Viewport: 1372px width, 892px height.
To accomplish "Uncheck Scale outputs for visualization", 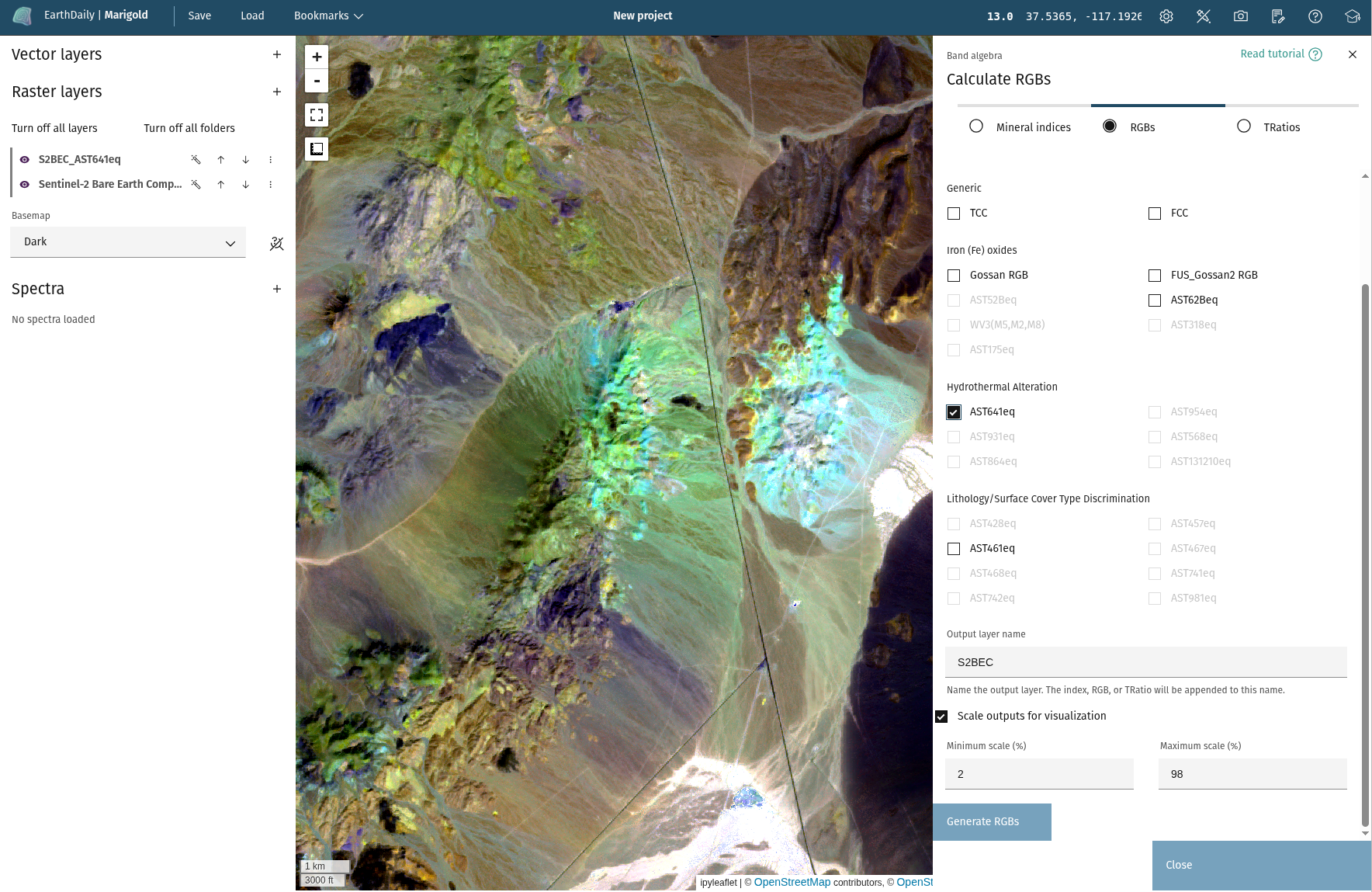I will tap(941, 717).
